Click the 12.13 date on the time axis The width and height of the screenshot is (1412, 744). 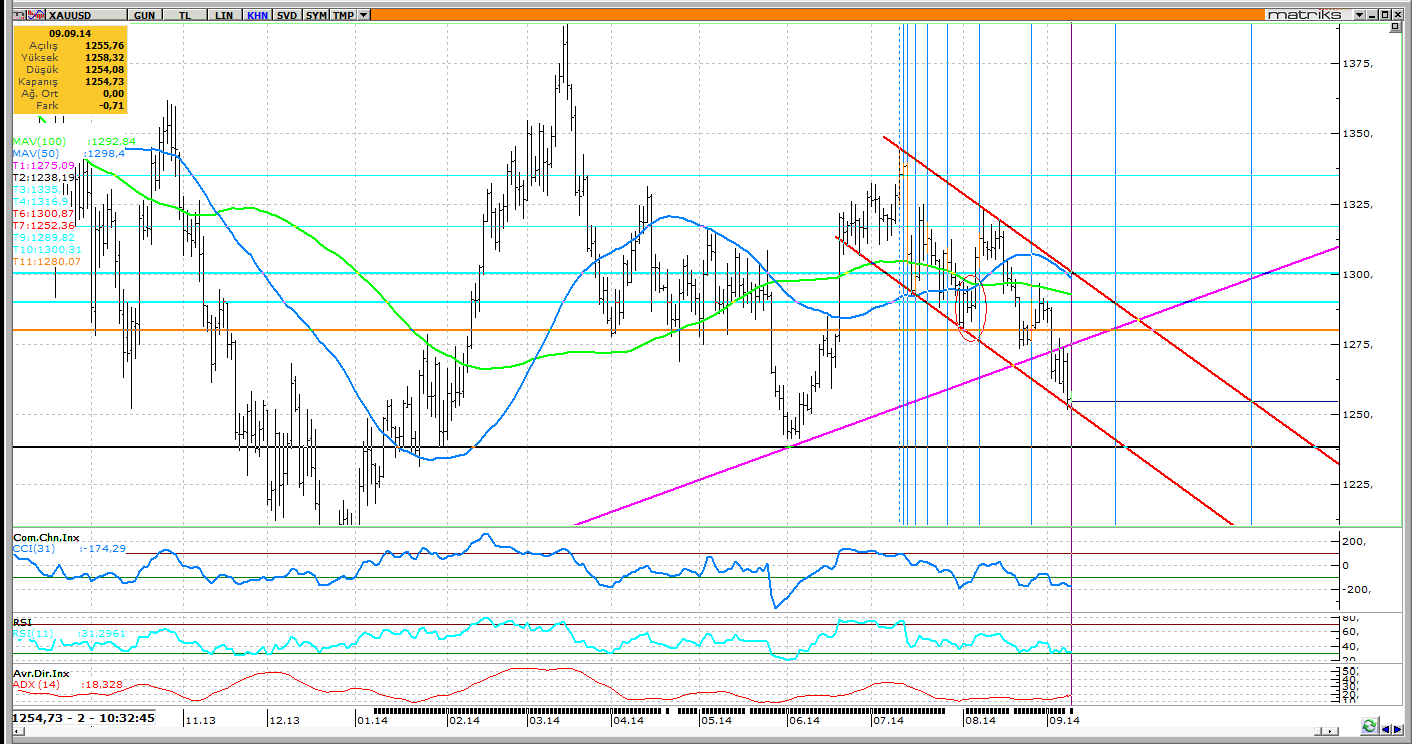284,719
